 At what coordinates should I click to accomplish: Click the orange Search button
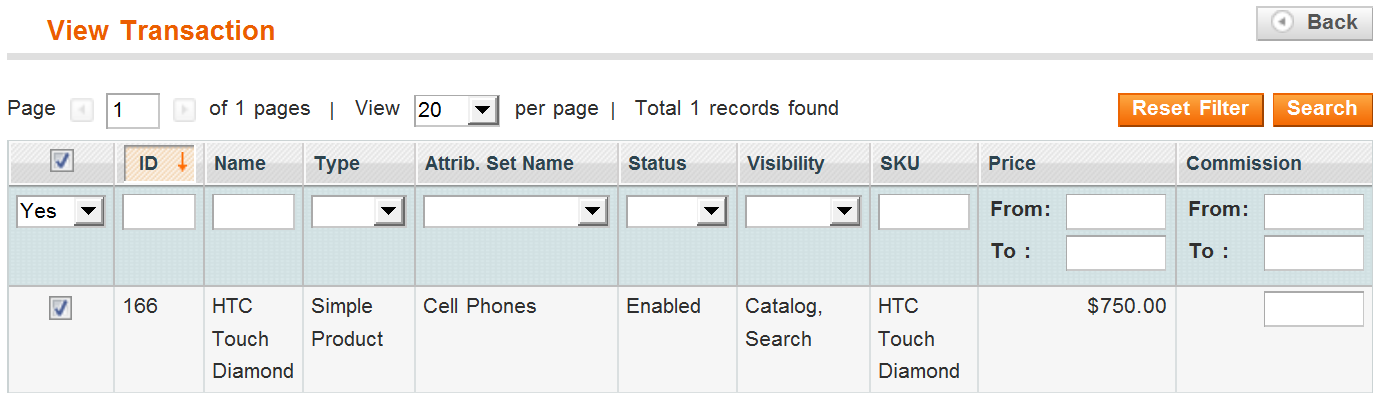click(x=1322, y=109)
